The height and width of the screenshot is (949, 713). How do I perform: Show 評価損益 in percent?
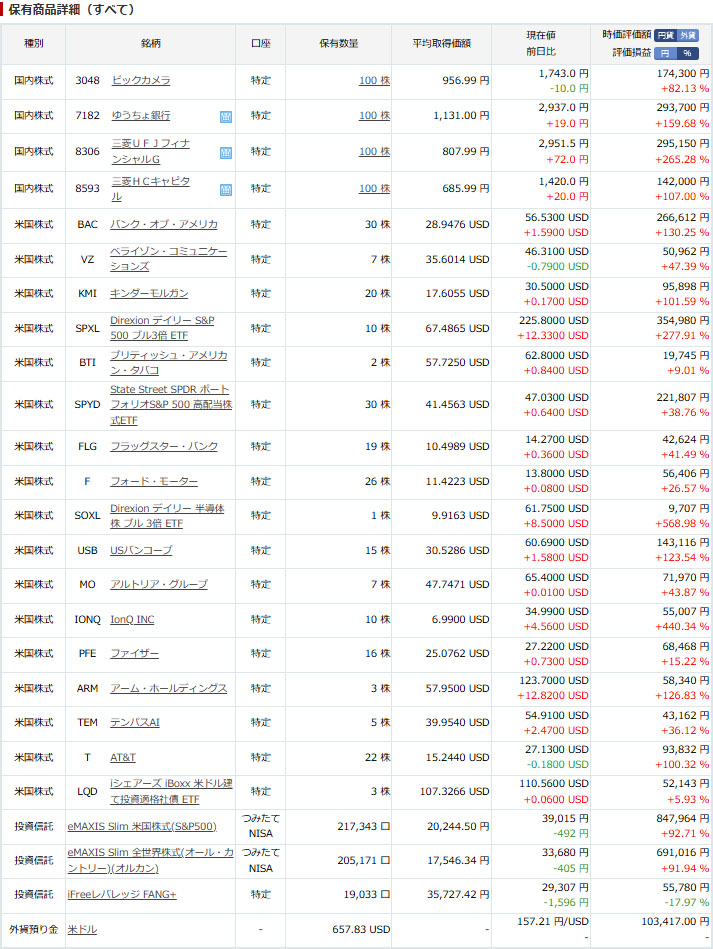688,52
